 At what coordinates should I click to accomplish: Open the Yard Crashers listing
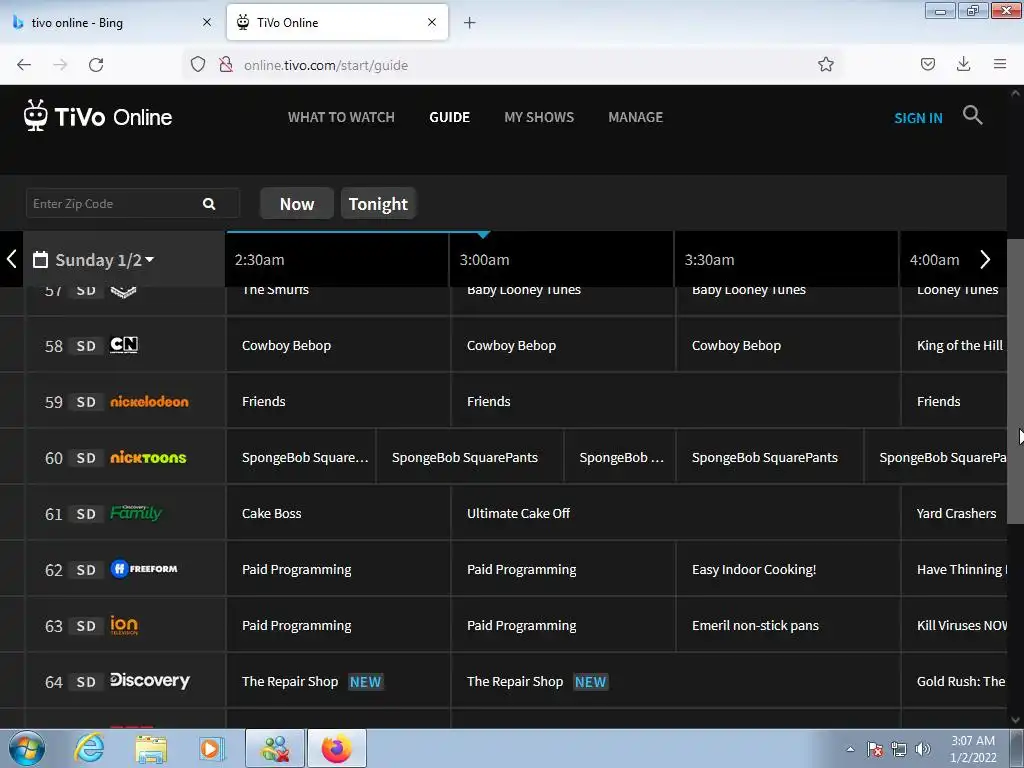pos(954,513)
